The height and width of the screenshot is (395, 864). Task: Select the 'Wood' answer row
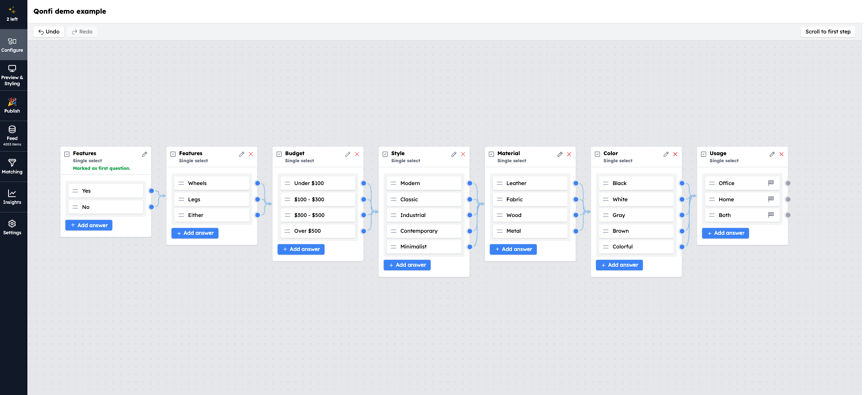[x=531, y=215]
